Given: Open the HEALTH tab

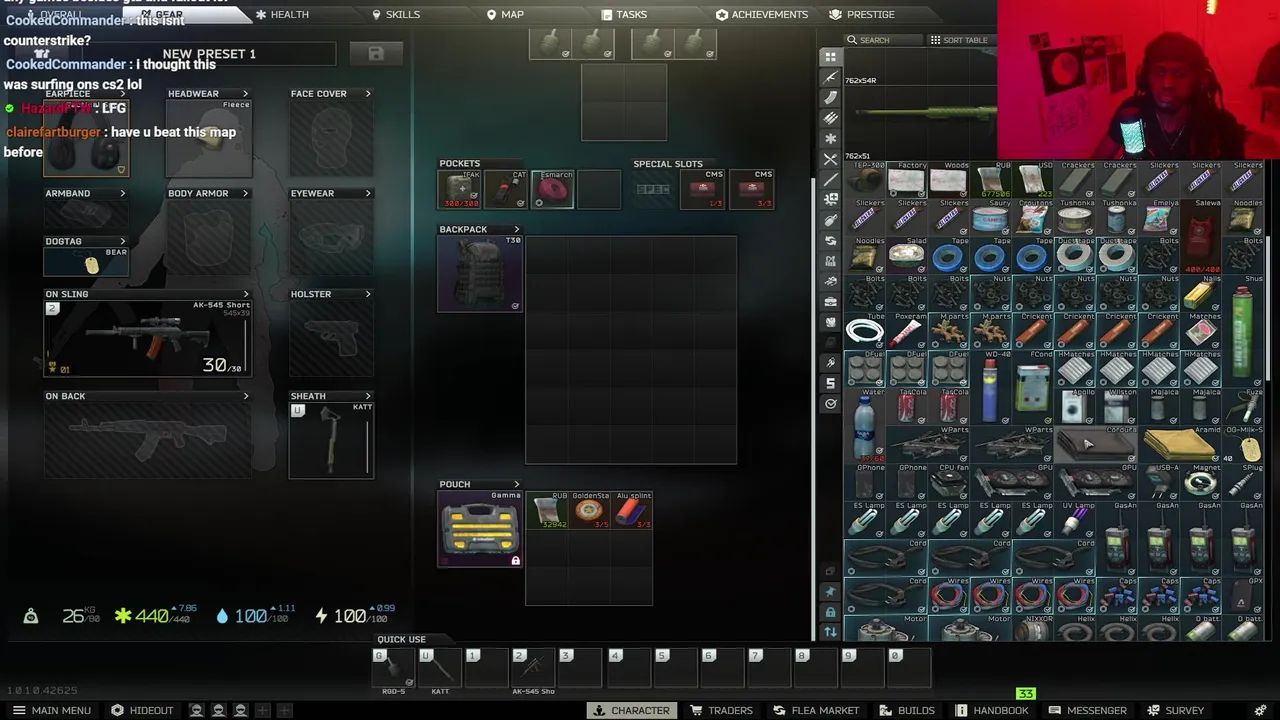Looking at the screenshot, I should (x=282, y=14).
